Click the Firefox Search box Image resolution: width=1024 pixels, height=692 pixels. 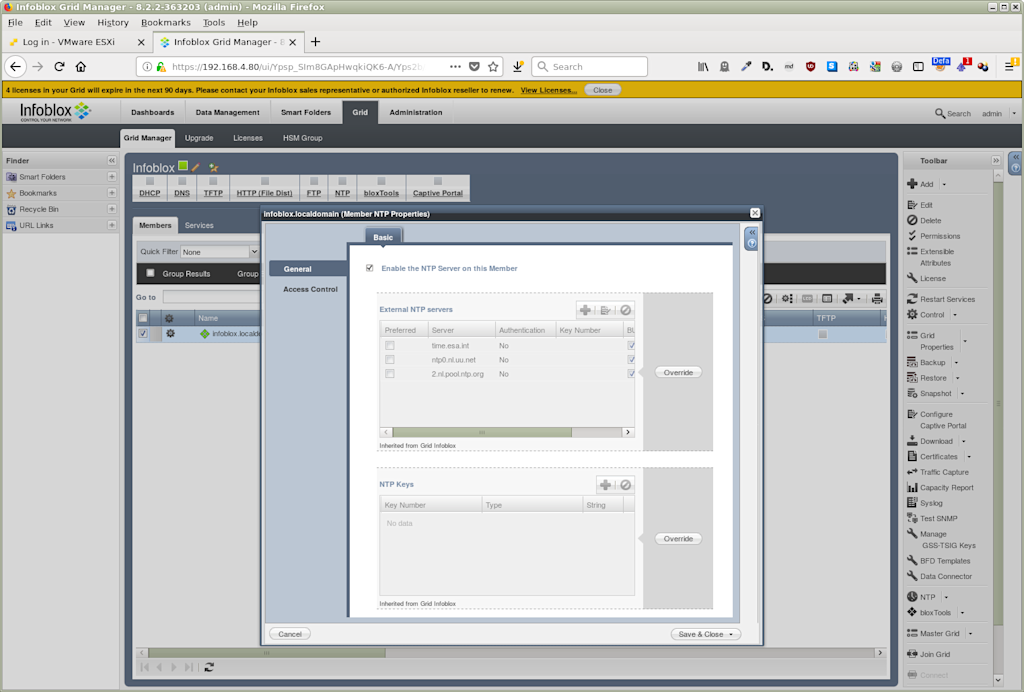pos(590,67)
